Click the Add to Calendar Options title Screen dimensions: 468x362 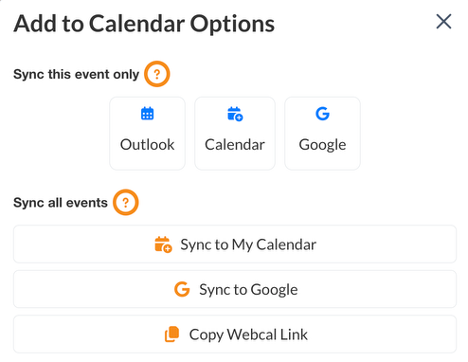coord(144,24)
